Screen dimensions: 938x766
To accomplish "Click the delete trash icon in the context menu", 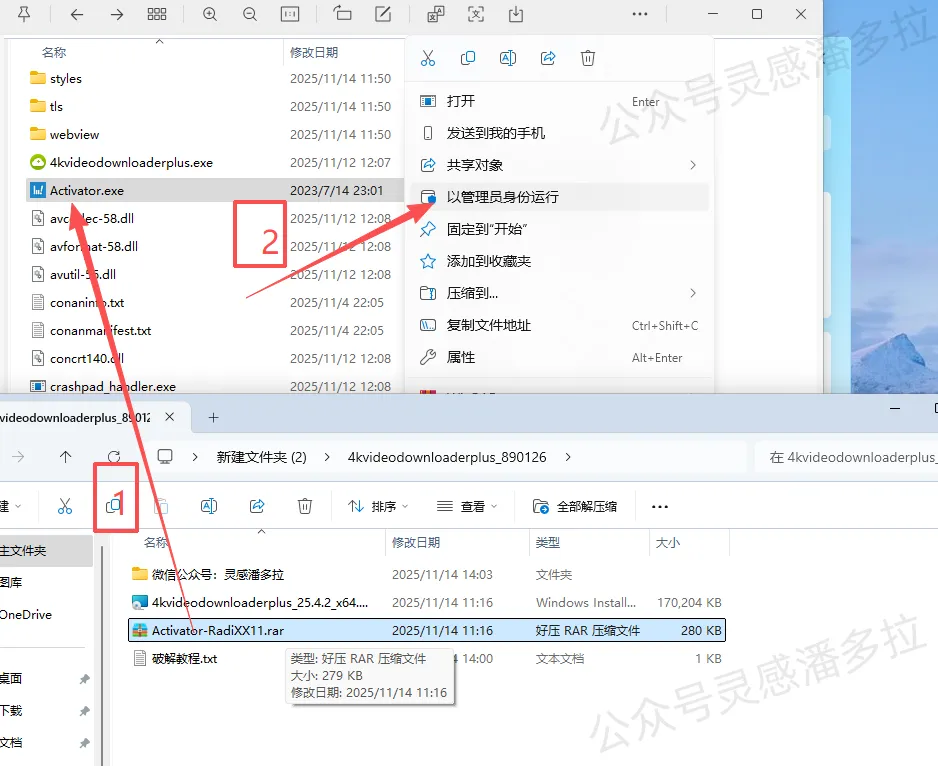I will pyautogui.click(x=588, y=58).
